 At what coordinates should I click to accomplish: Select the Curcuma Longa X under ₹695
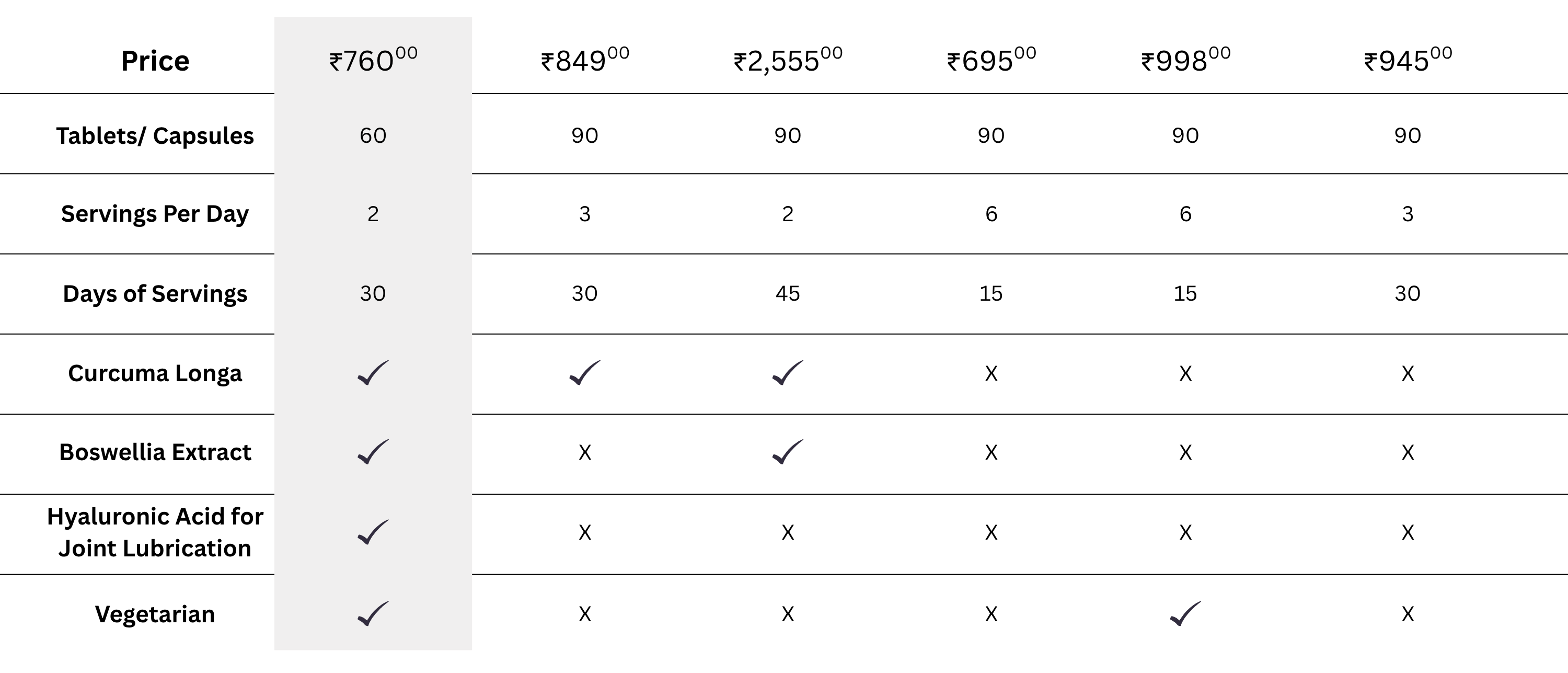tap(991, 373)
